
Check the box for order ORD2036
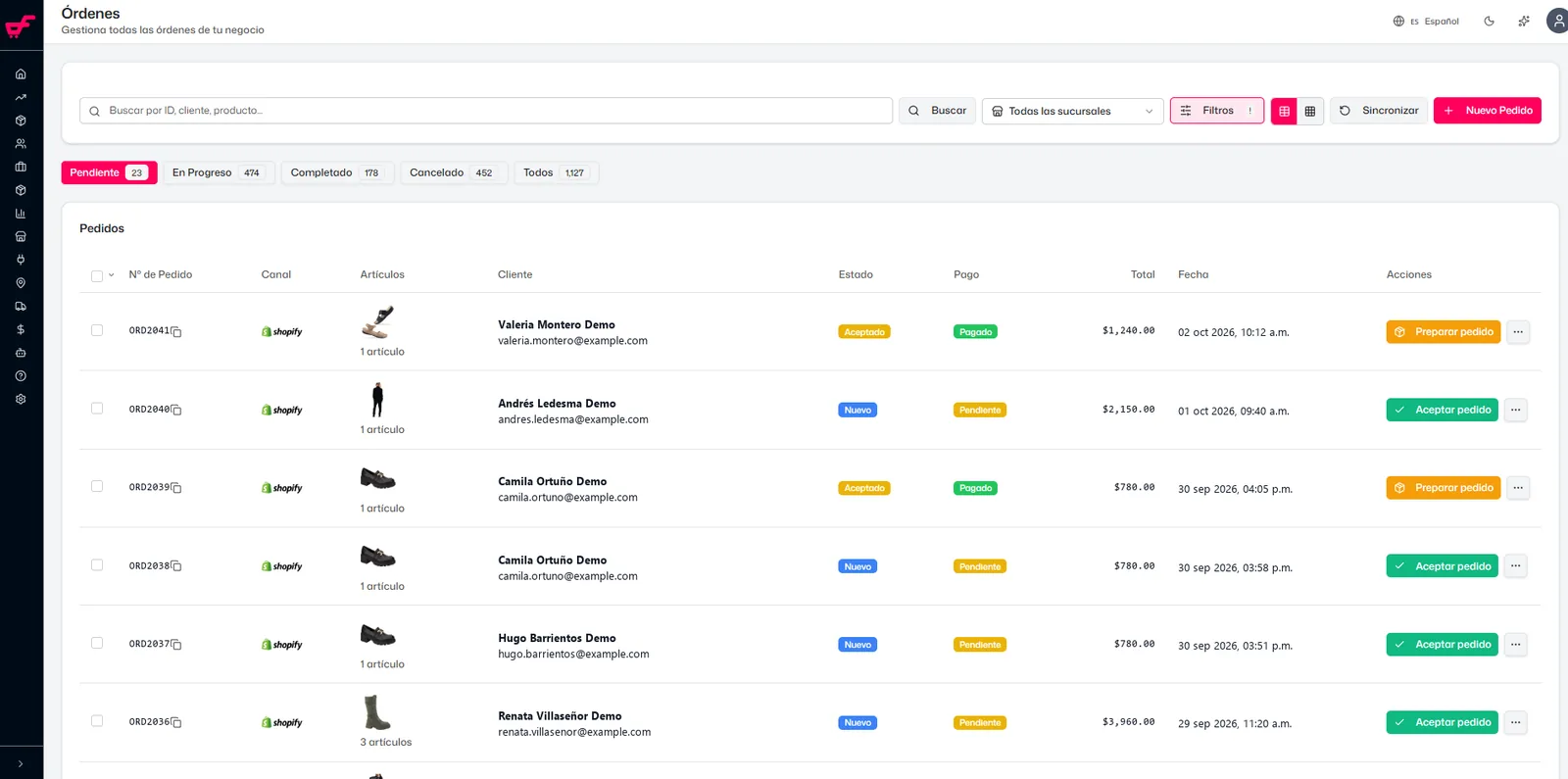(97, 721)
